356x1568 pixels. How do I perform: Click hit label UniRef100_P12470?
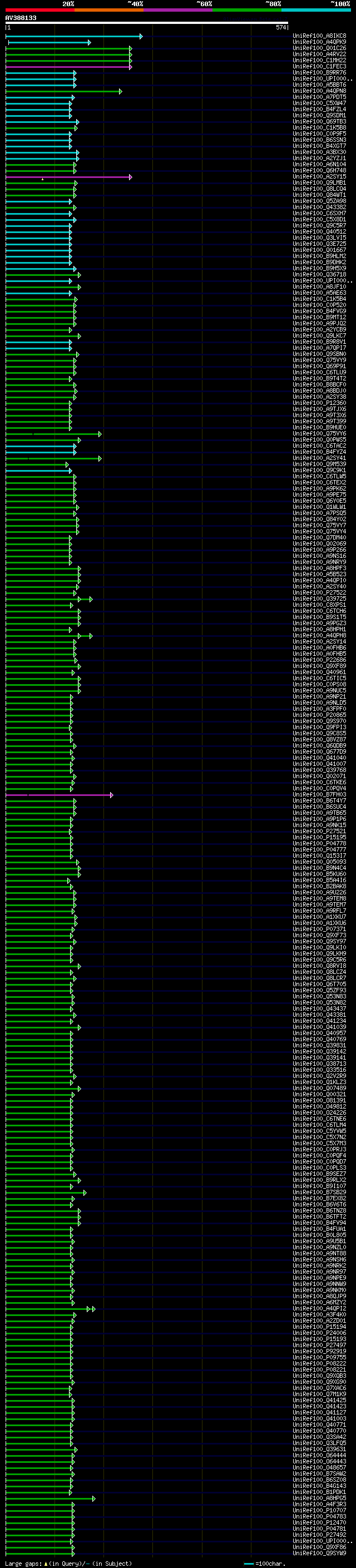coord(319,1522)
